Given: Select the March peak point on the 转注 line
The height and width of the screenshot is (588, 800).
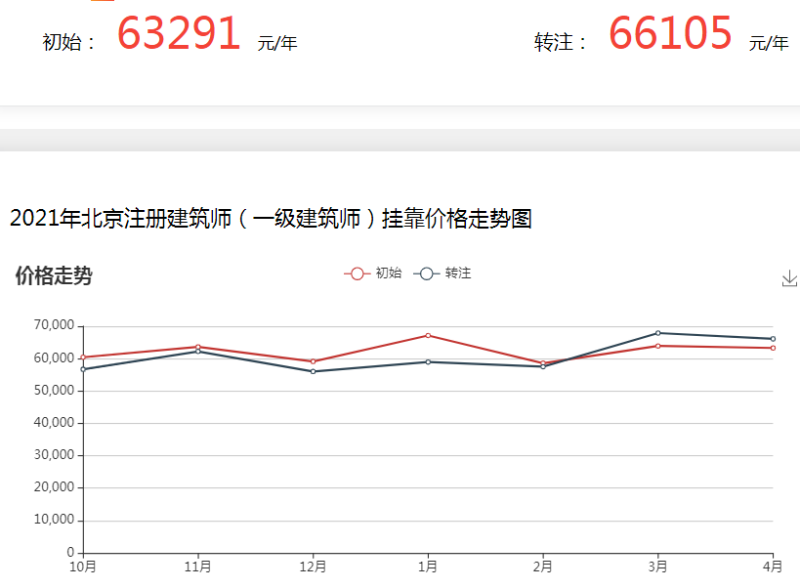Looking at the screenshot, I should pyautogui.click(x=658, y=332).
